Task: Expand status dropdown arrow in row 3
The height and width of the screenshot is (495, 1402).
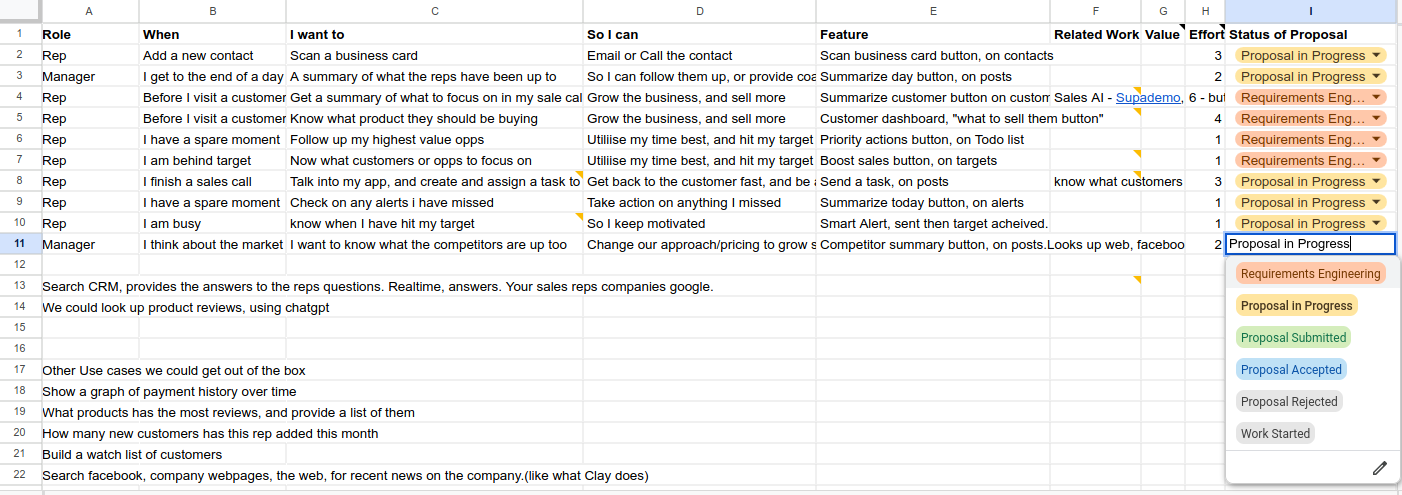Action: (x=1376, y=77)
